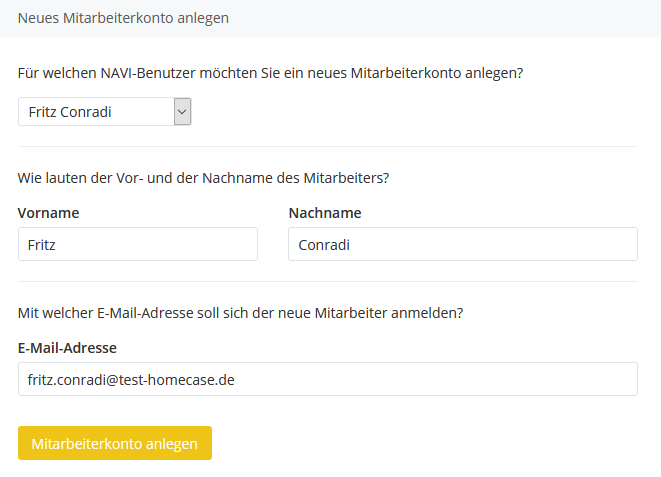Click the bold Vorname label

click(x=48, y=213)
